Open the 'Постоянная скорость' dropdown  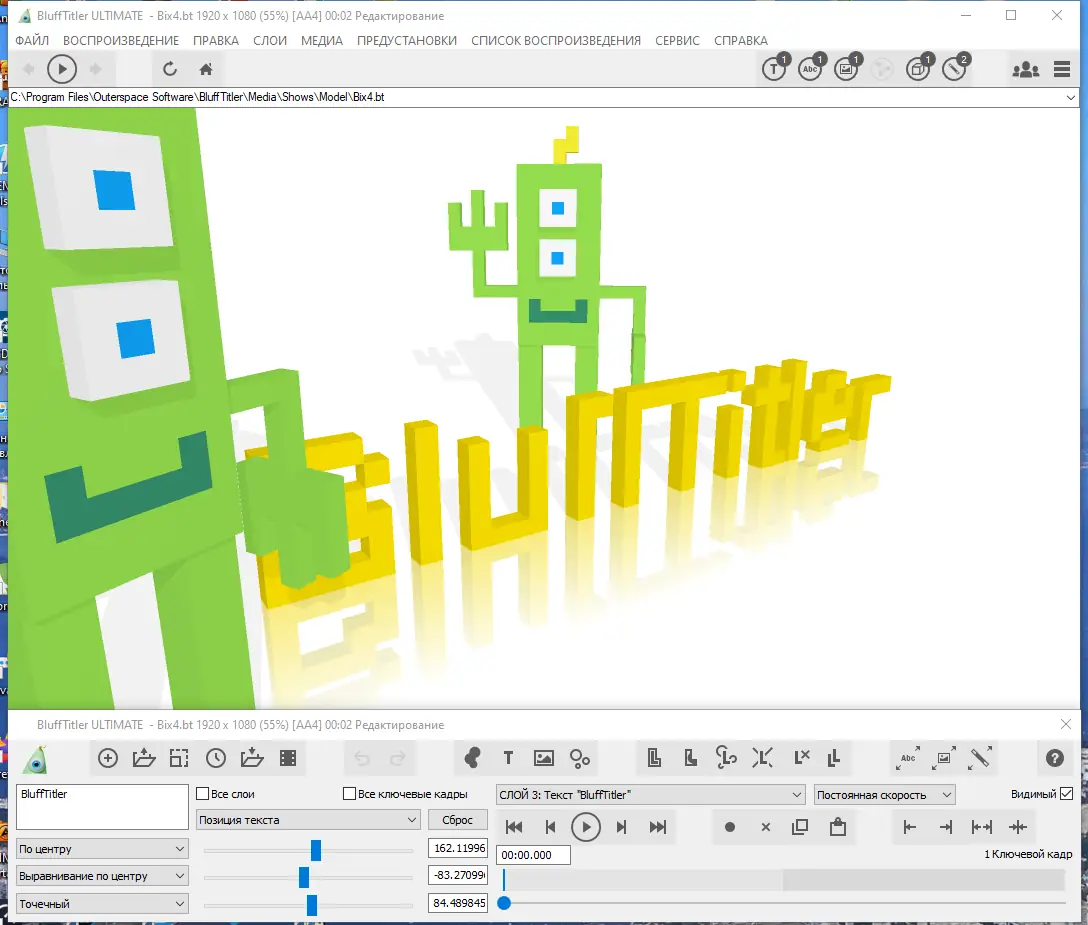(x=884, y=795)
